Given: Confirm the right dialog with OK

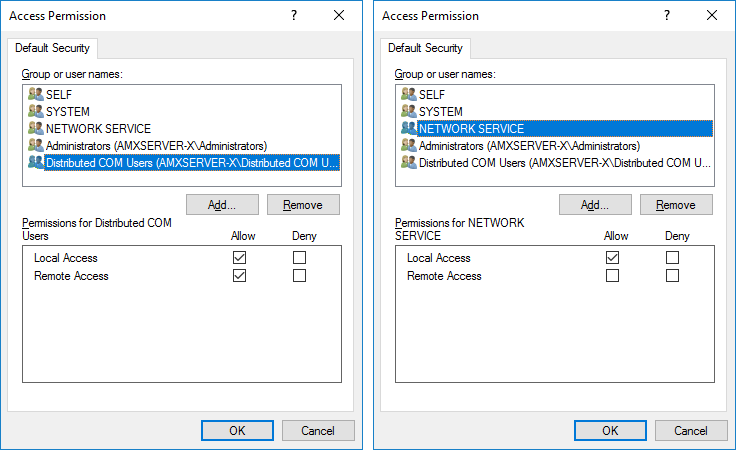Looking at the screenshot, I should click(610, 430).
